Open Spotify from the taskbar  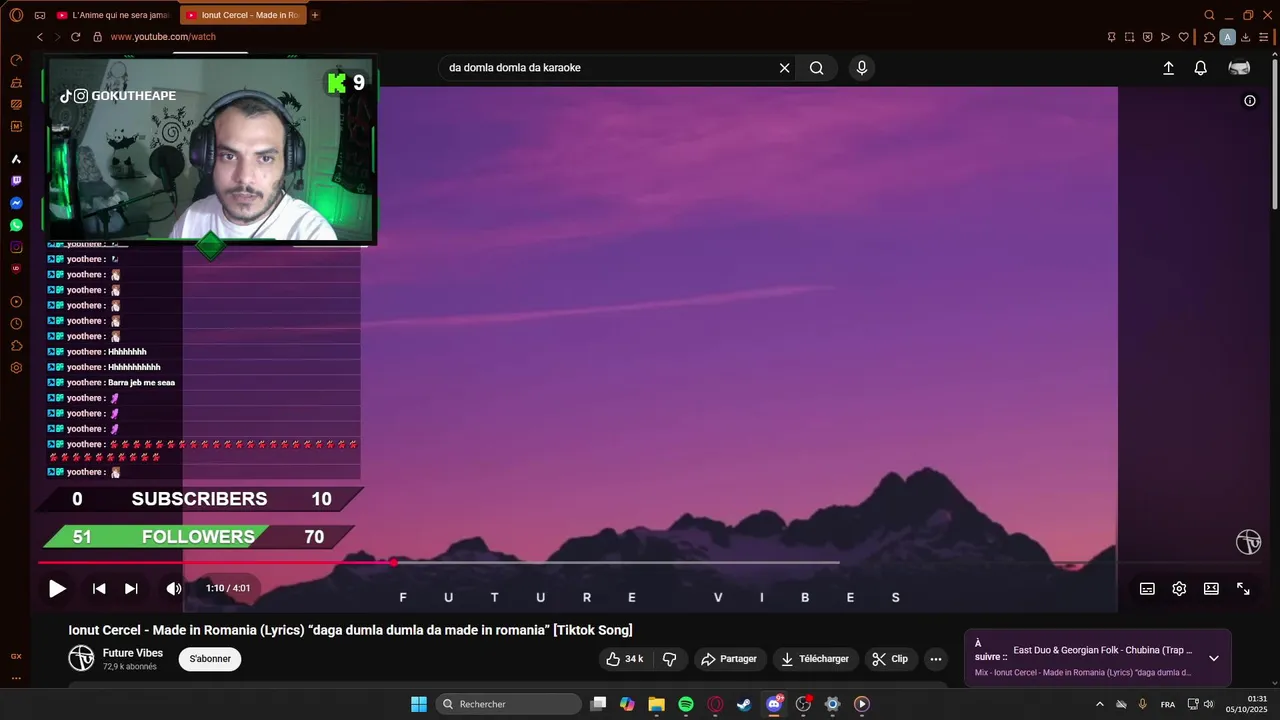click(686, 704)
